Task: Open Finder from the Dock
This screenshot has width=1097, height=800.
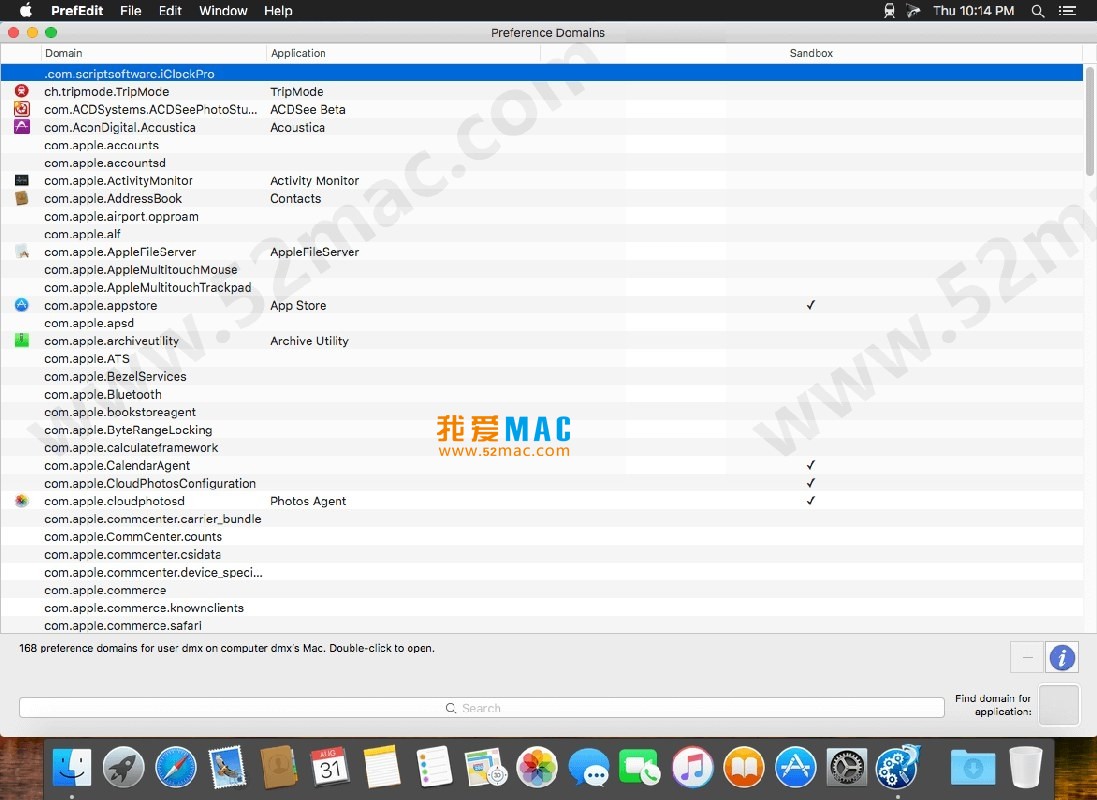Action: tap(71, 768)
